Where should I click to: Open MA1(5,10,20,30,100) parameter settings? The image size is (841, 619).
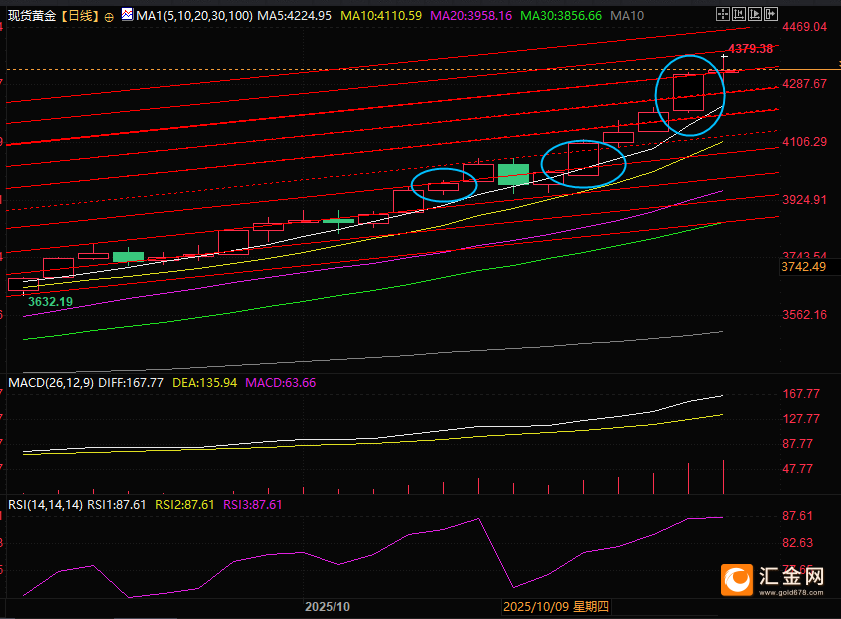192,16
